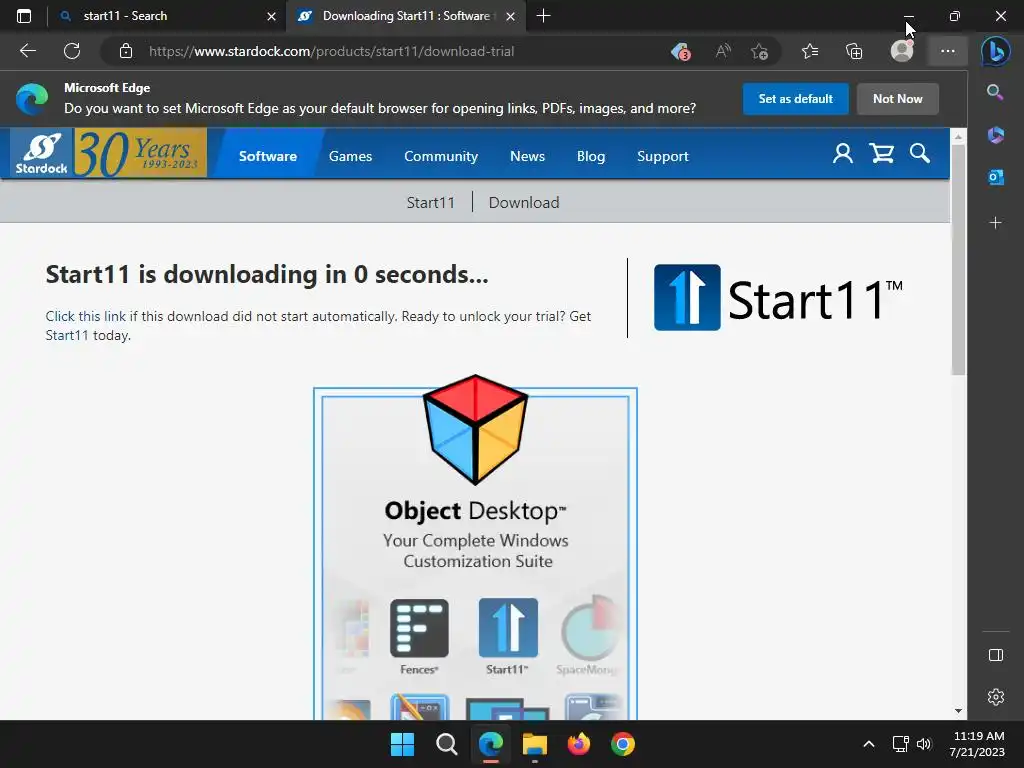Open Stardock site search
Viewport: 1024px width, 768px height.
[x=920, y=153]
